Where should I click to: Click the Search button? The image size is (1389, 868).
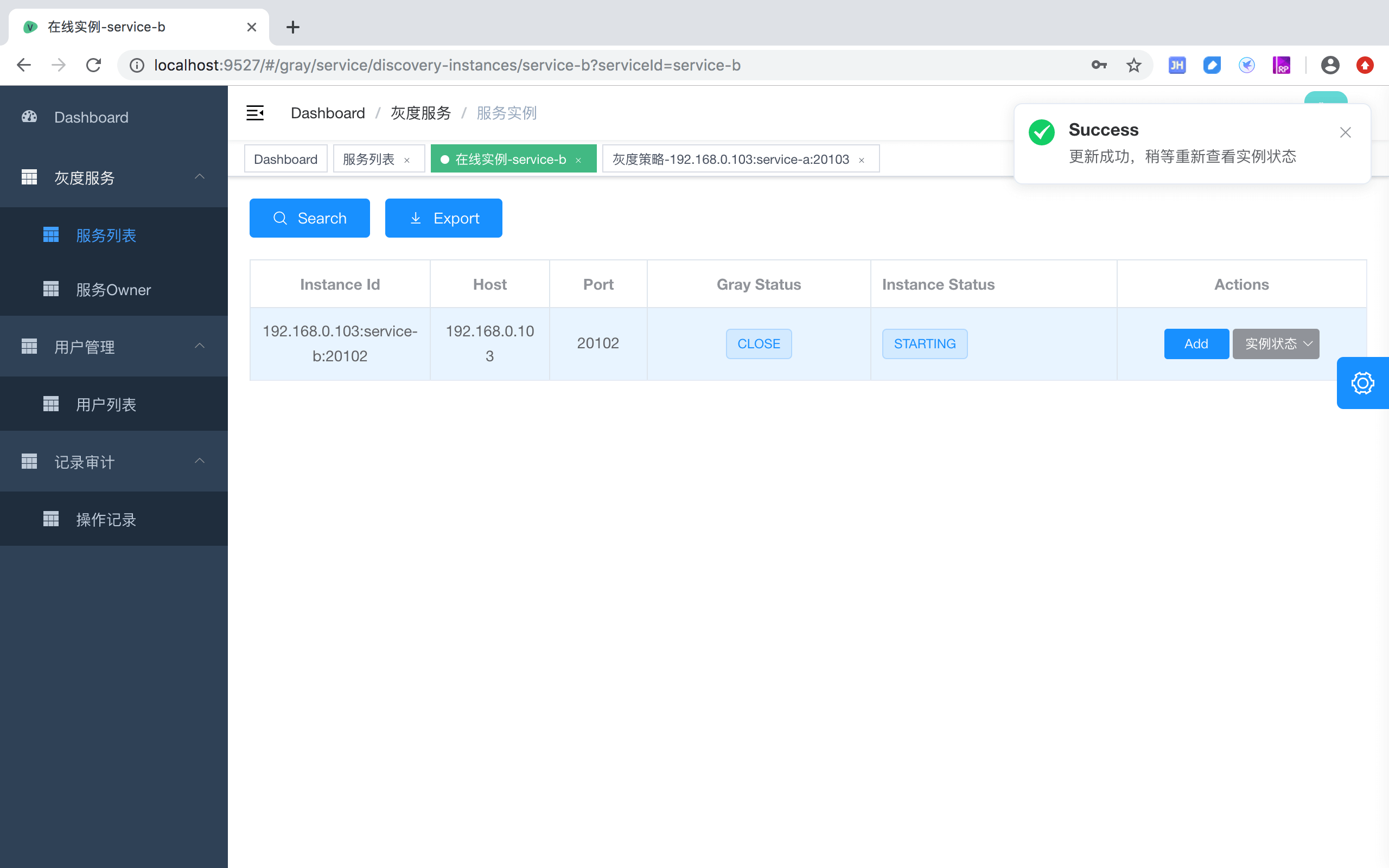click(x=309, y=219)
